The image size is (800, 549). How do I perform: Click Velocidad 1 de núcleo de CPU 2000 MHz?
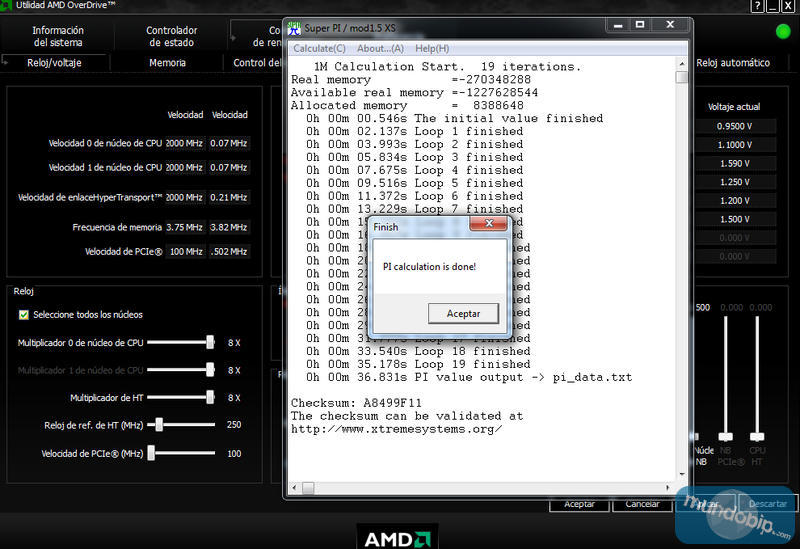coord(184,167)
